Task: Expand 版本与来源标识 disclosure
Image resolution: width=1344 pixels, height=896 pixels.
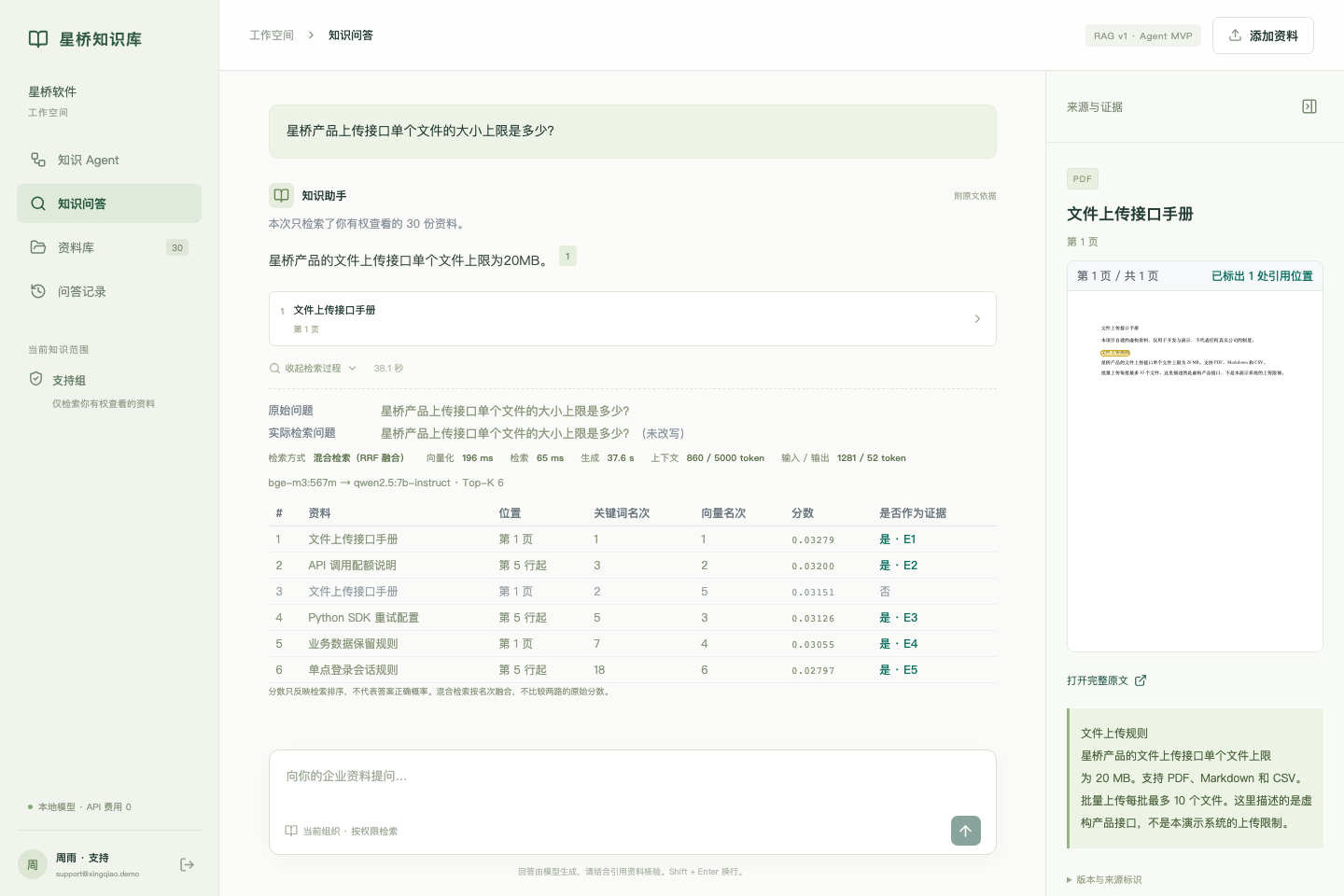Action: click(1104, 879)
